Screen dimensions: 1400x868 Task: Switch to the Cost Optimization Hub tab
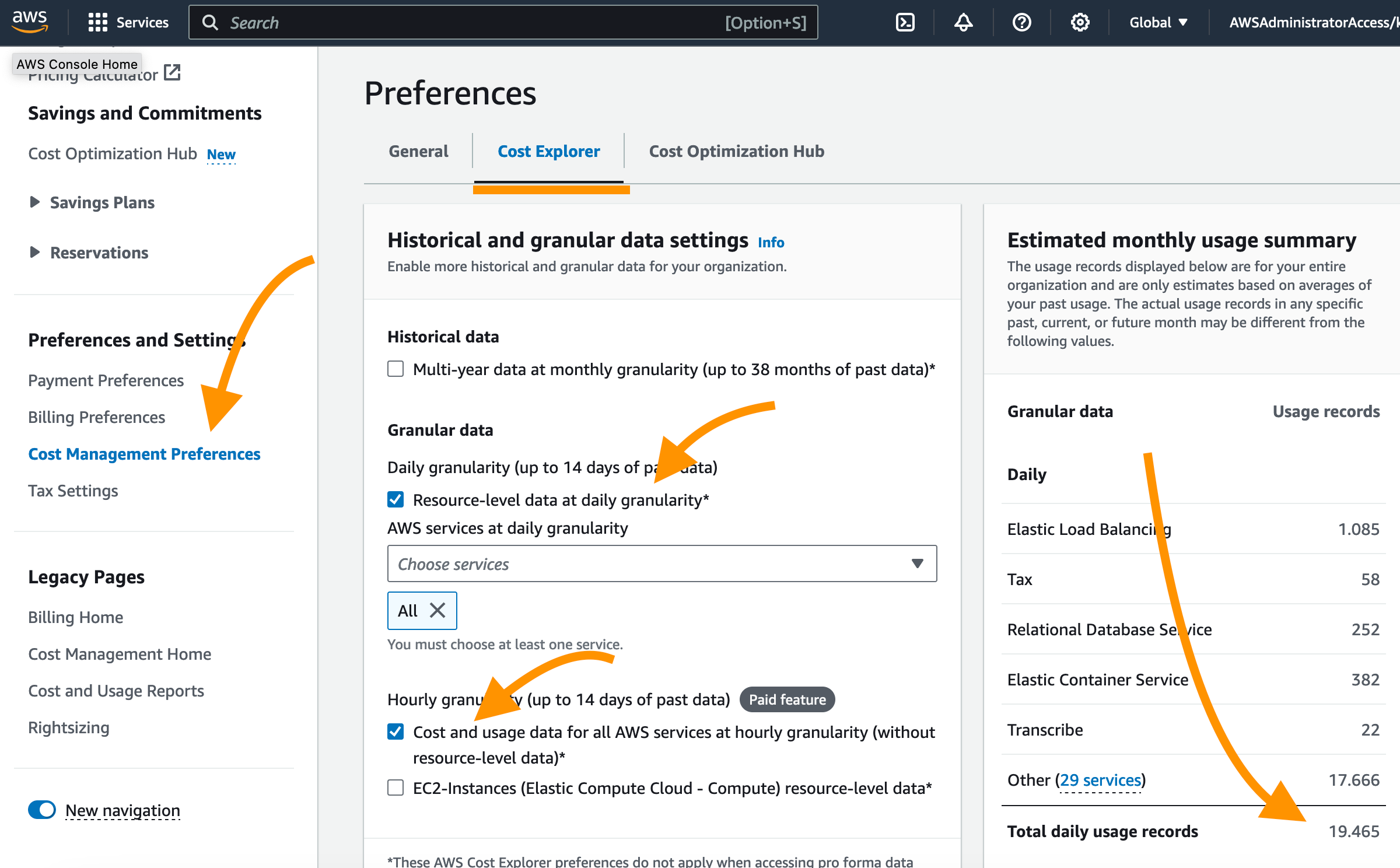736,151
